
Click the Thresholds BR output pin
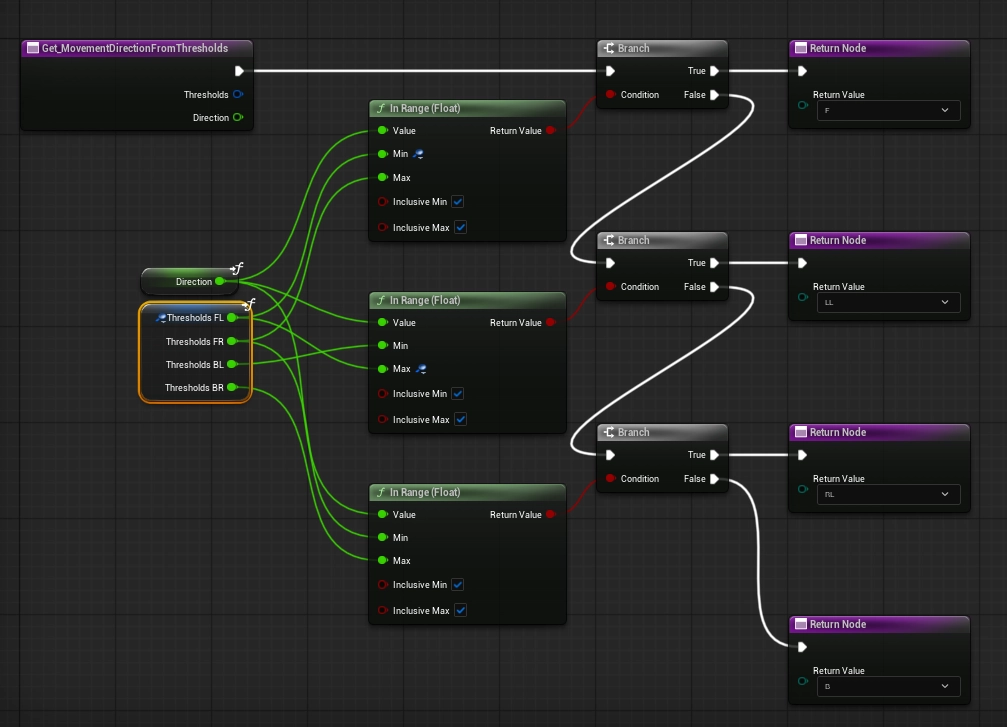click(232, 387)
